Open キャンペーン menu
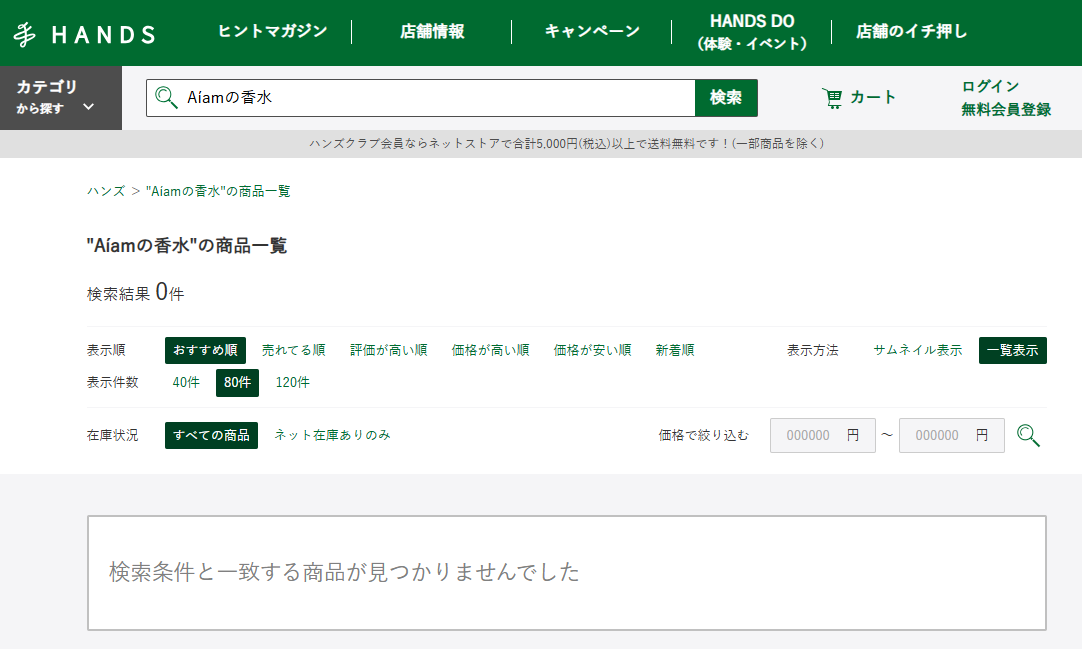 click(592, 31)
